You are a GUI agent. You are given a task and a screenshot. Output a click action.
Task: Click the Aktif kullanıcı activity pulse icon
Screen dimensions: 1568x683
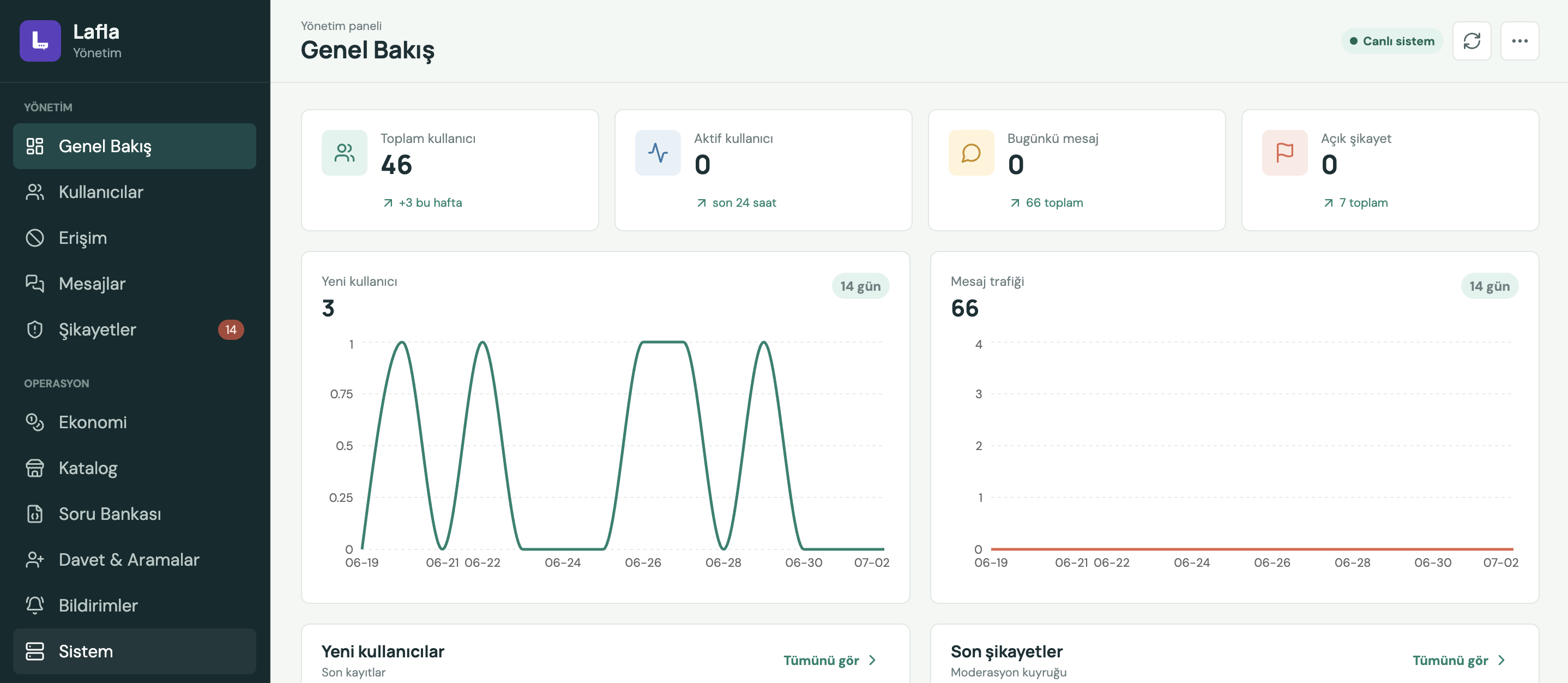click(x=658, y=153)
